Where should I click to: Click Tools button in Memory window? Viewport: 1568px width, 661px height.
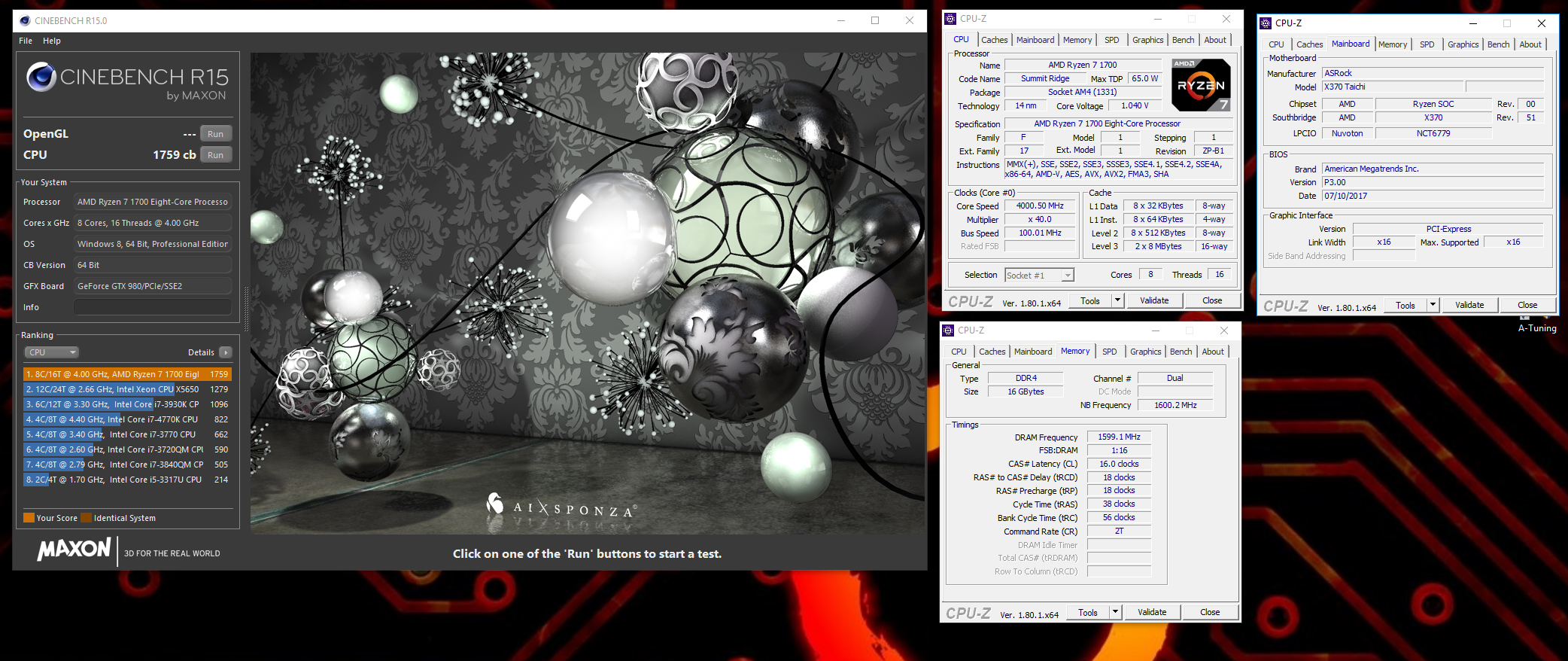click(1088, 612)
